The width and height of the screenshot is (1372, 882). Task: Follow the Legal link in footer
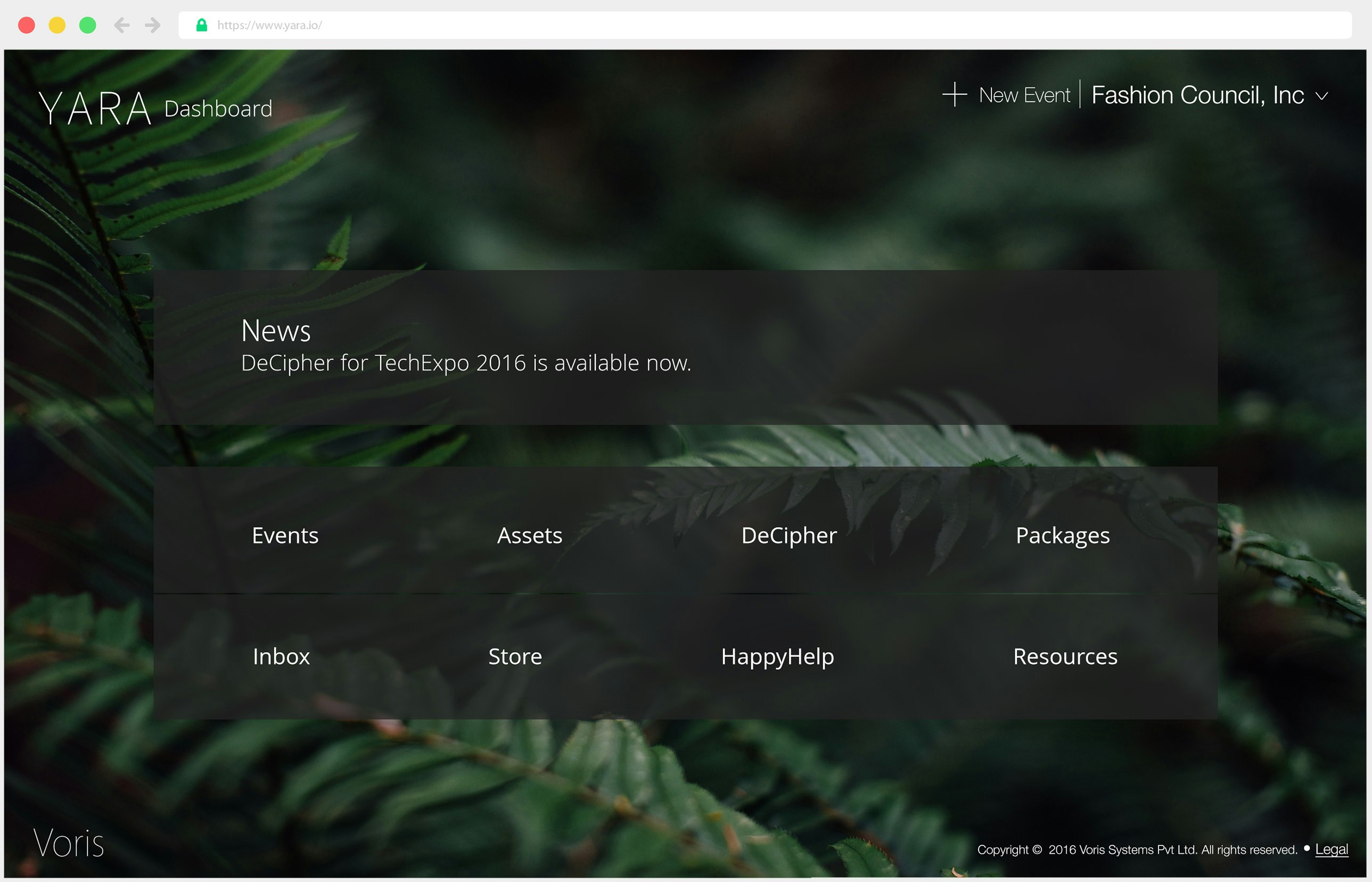[1332, 849]
